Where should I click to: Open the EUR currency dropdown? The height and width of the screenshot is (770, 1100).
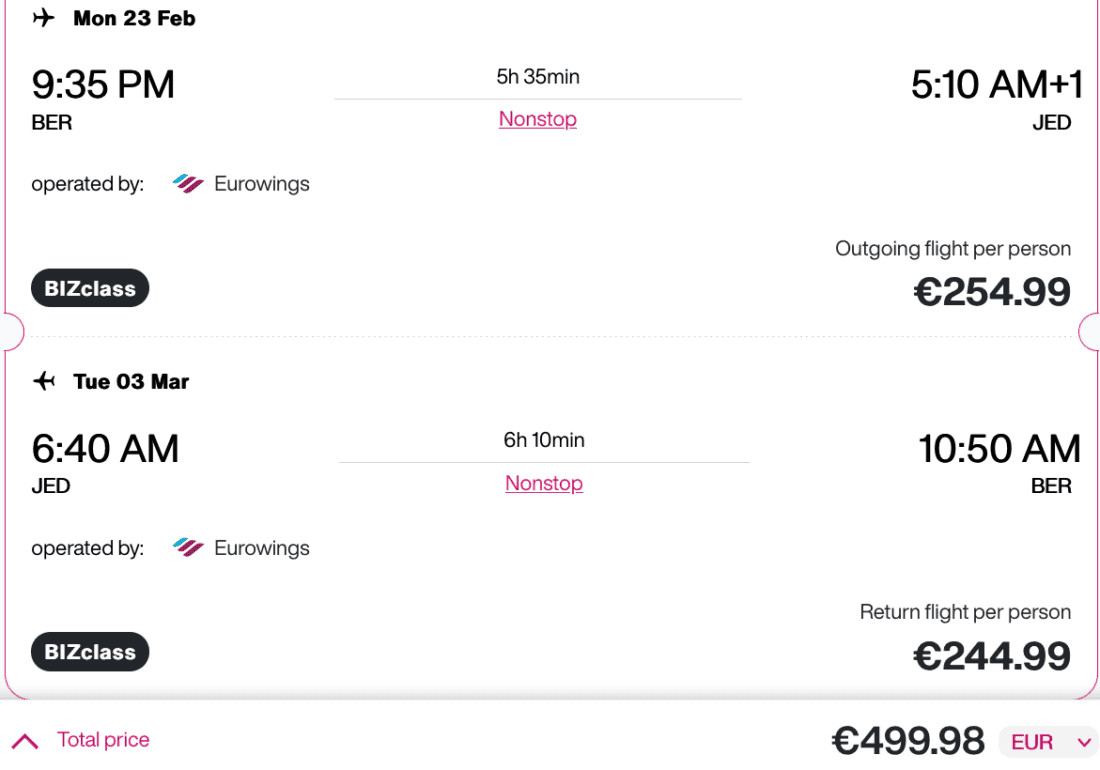(1048, 742)
